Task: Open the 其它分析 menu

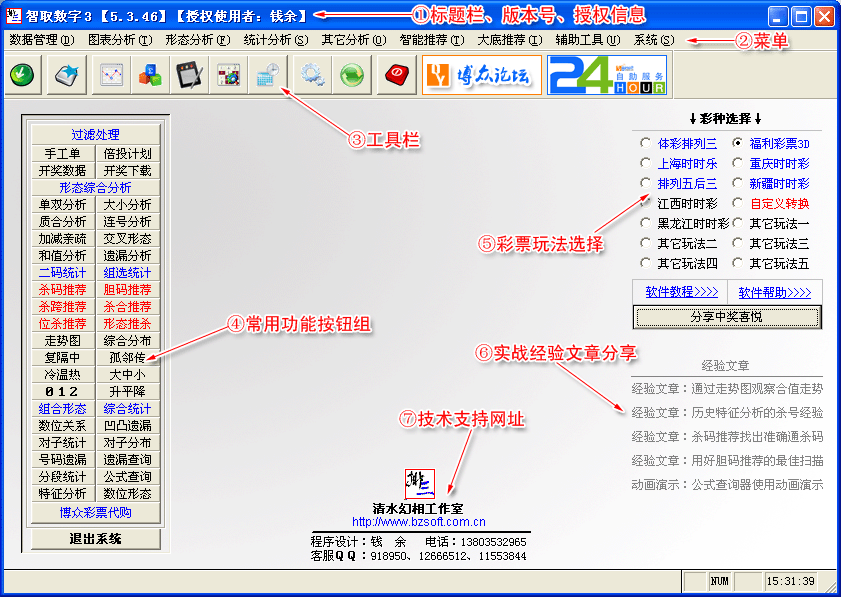Action: coord(354,40)
